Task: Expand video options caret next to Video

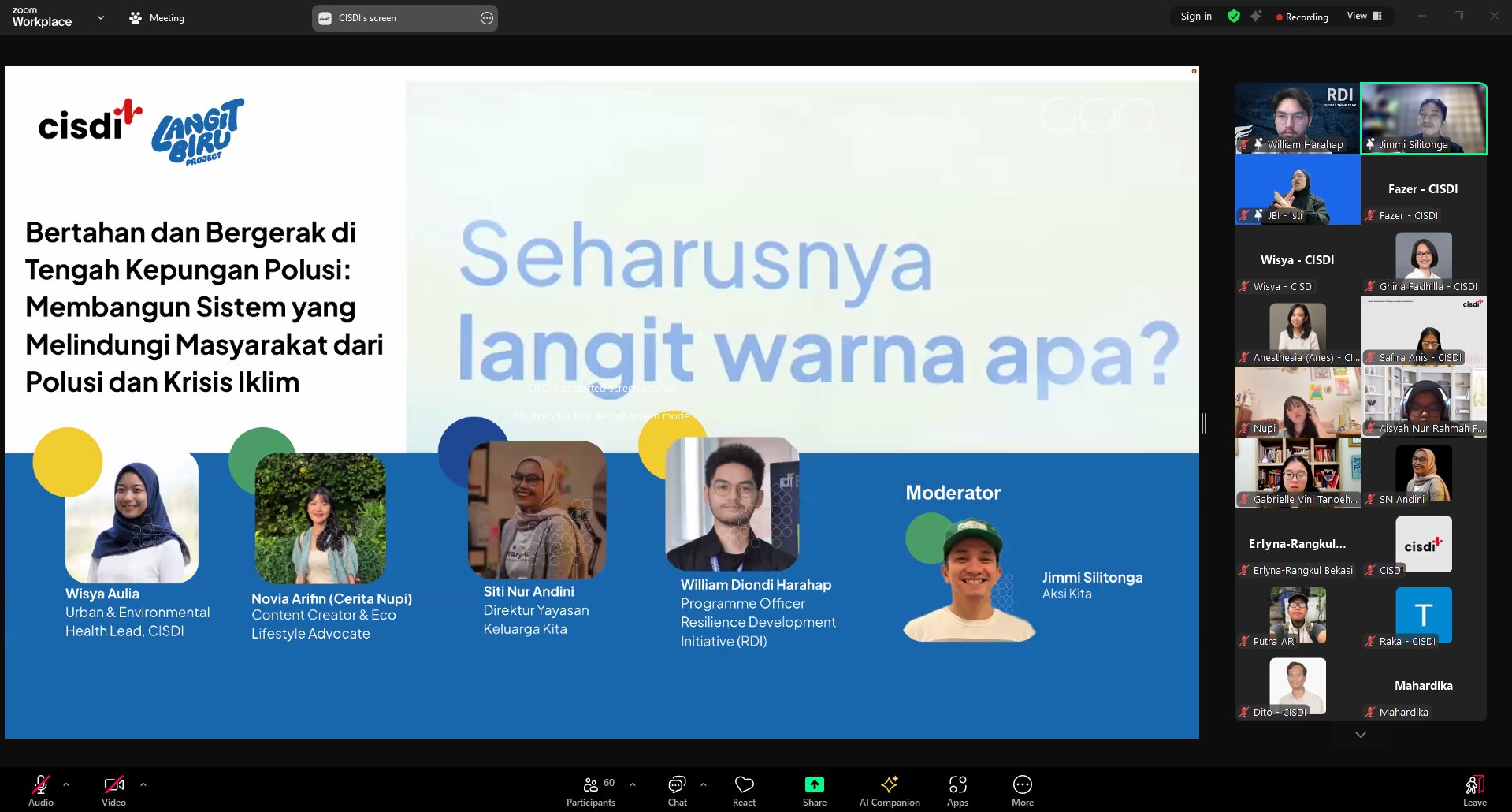Action: (143, 784)
